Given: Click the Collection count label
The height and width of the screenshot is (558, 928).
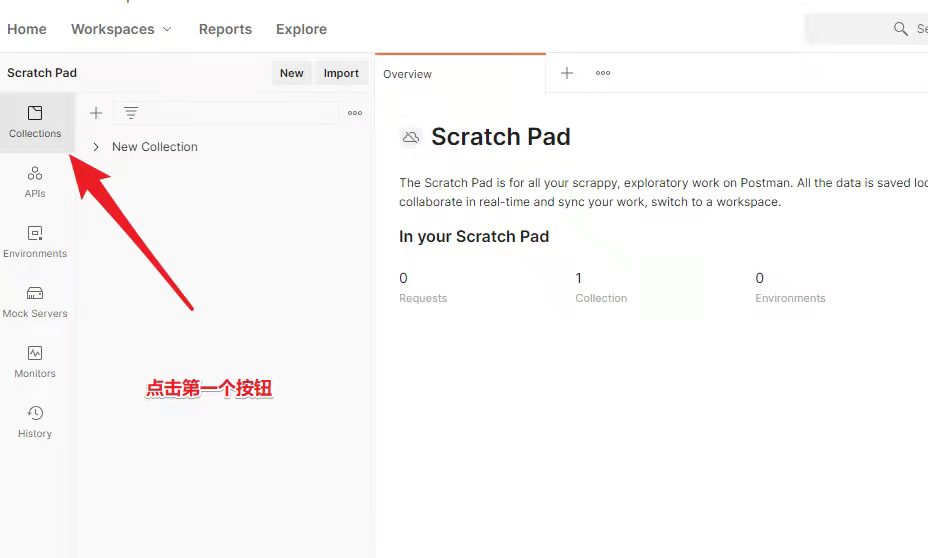Looking at the screenshot, I should tap(601, 298).
